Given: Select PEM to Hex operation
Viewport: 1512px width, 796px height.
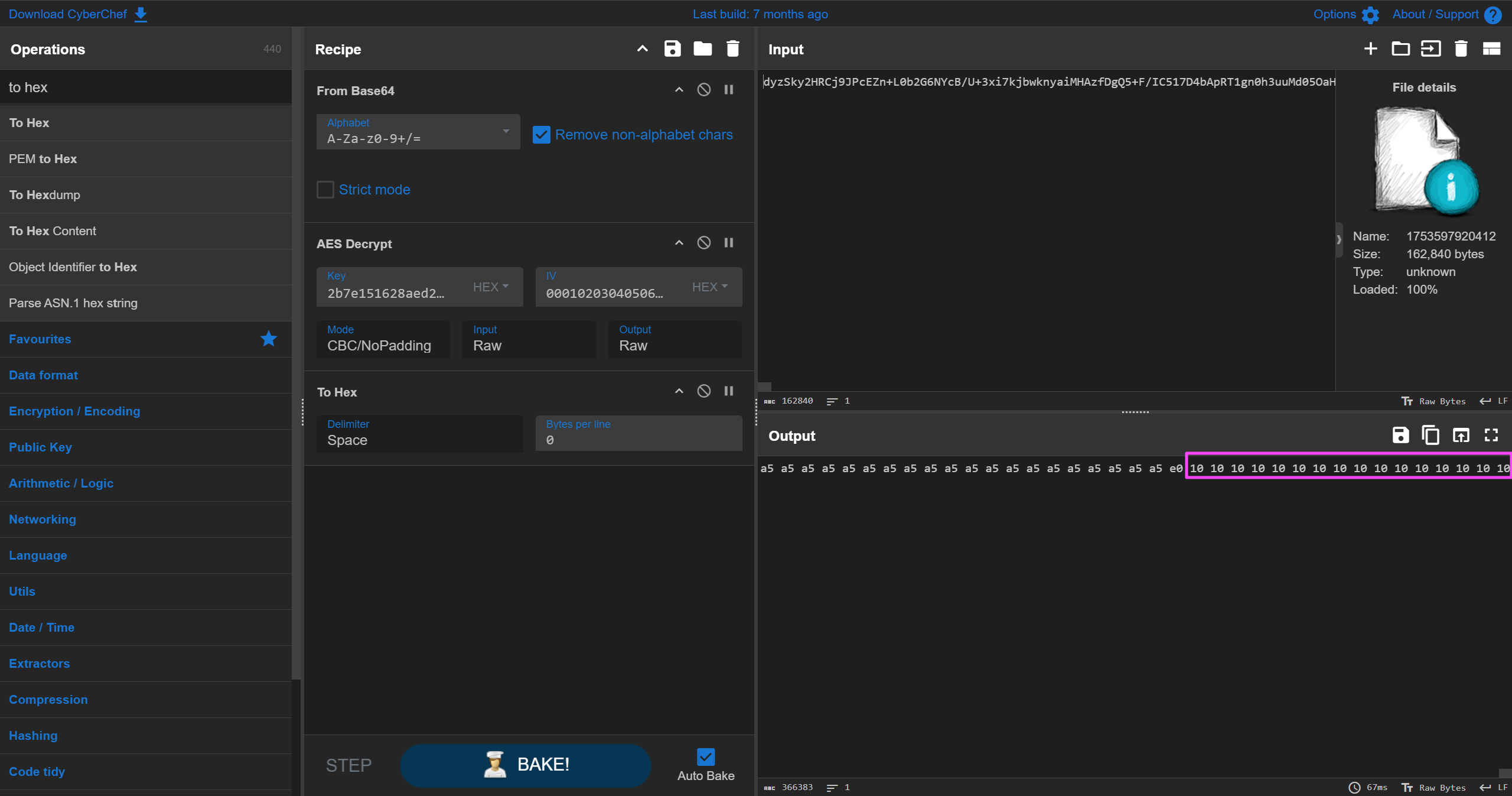Looking at the screenshot, I should [146, 159].
